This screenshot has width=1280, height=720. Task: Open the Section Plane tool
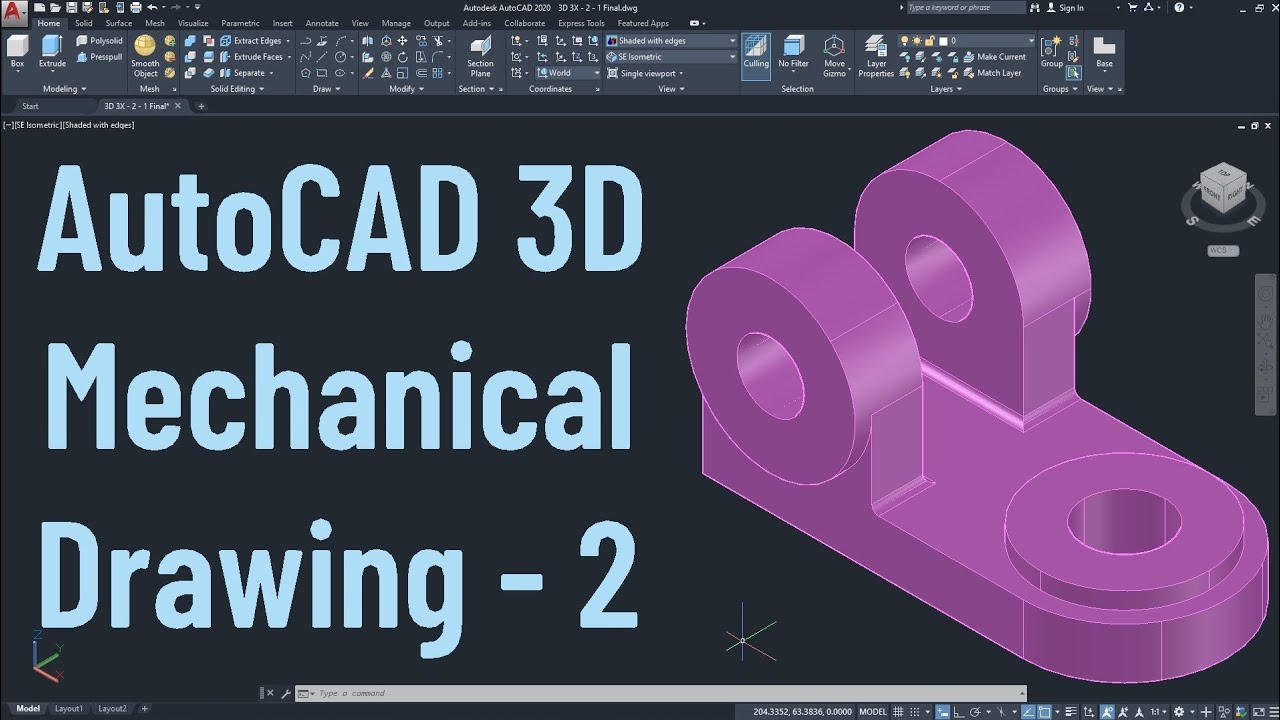coord(480,56)
